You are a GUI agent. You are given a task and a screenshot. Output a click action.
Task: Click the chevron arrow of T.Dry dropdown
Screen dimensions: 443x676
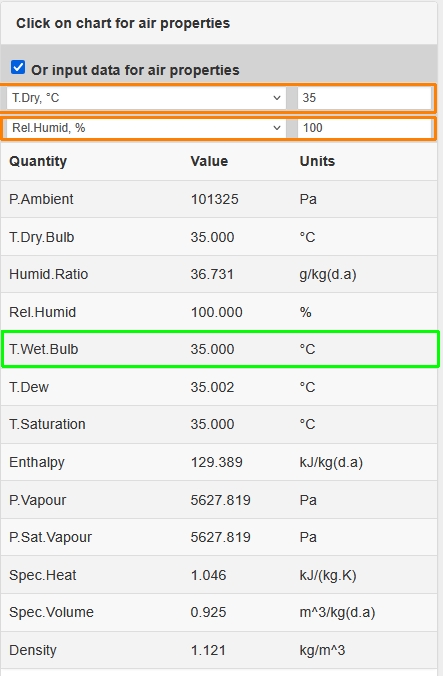point(277,98)
